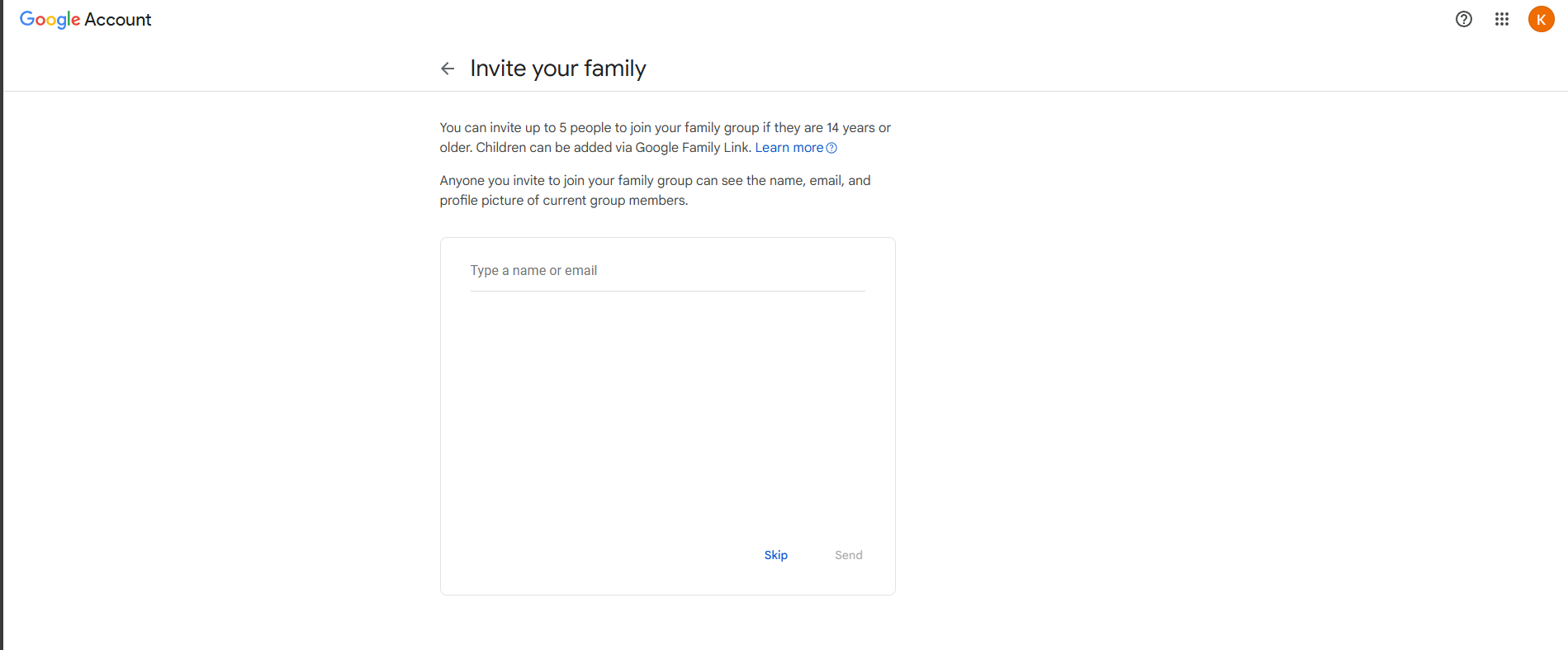Click the Invite your family heading
The width and height of the screenshot is (1568, 650).
(x=557, y=69)
